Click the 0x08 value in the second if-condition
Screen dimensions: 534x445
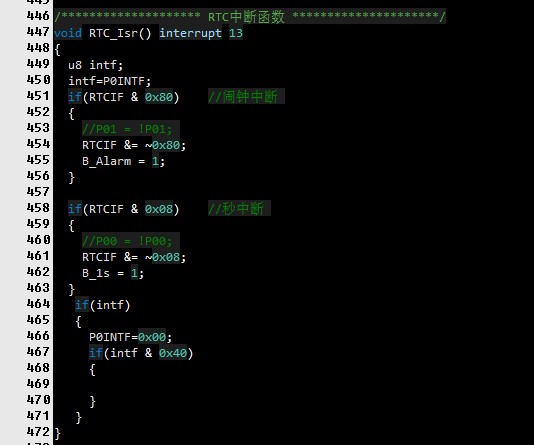159,209
